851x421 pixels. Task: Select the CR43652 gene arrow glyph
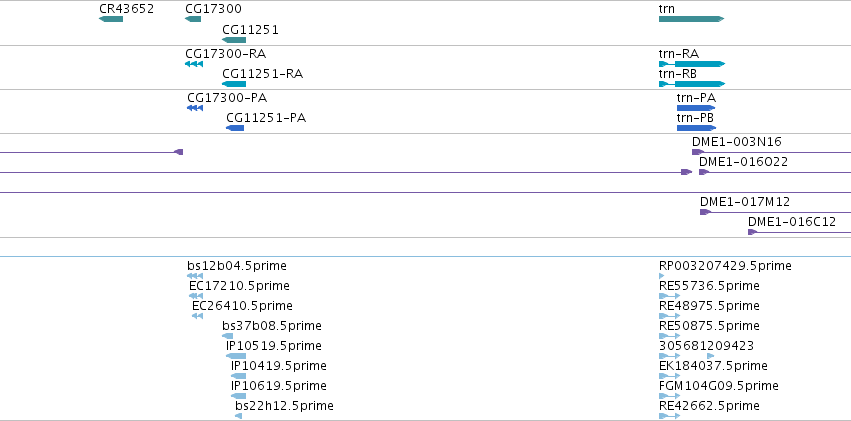(111, 20)
